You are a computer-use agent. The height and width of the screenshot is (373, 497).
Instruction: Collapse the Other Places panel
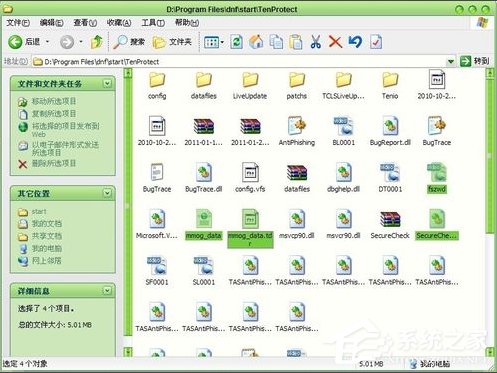107,193
